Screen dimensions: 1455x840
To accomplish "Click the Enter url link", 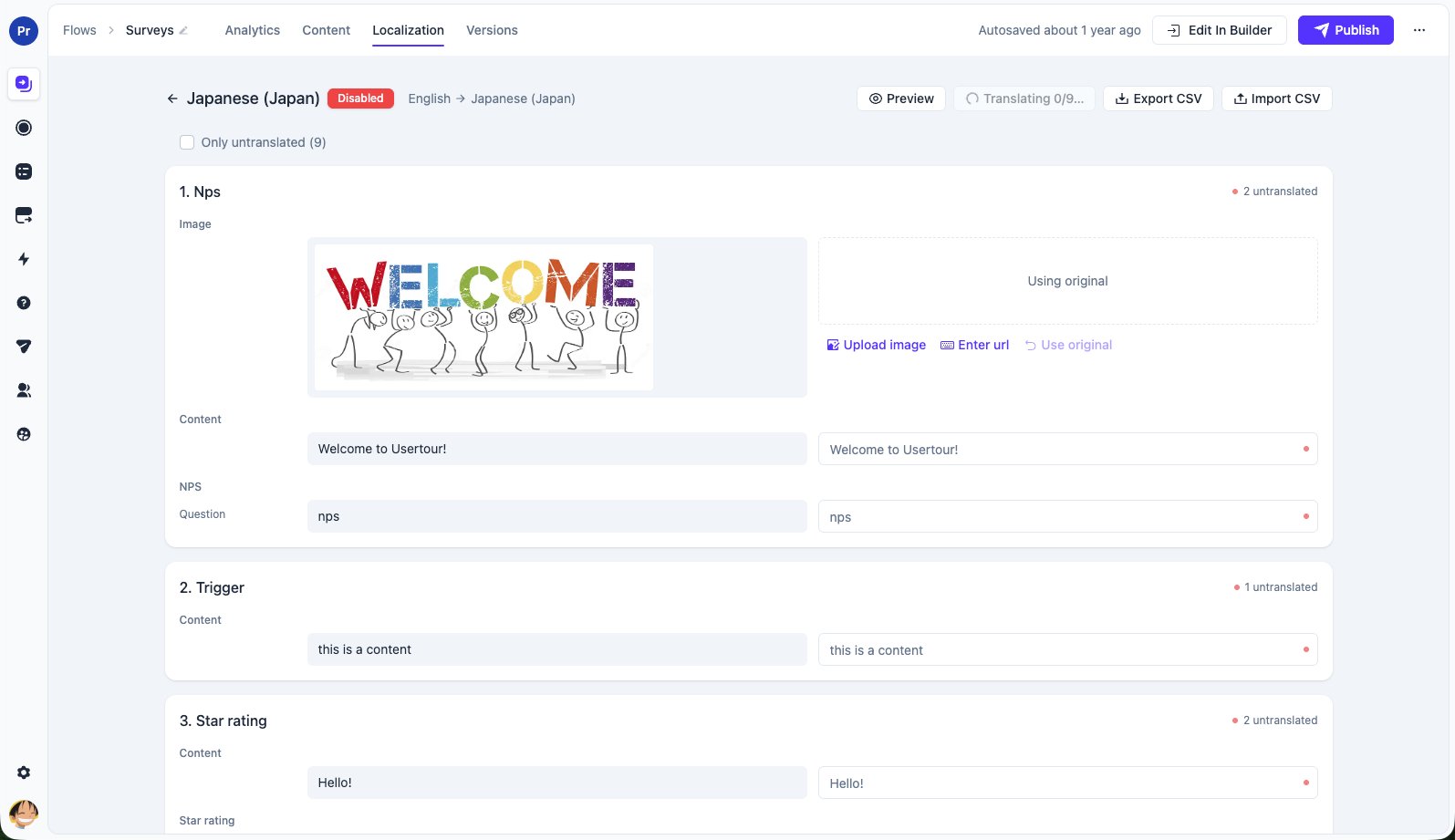I will click(x=975, y=345).
